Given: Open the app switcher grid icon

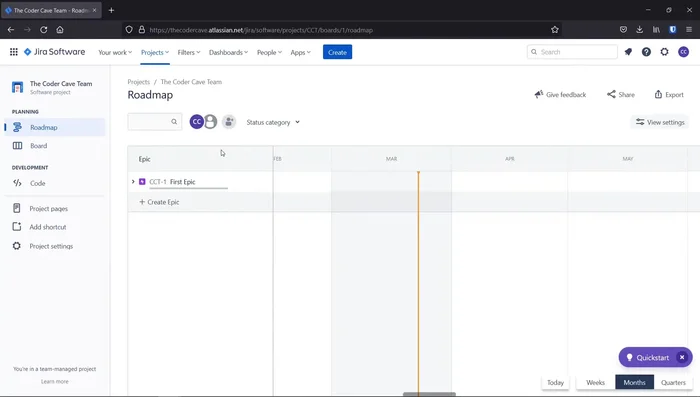Looking at the screenshot, I should 14,52.
